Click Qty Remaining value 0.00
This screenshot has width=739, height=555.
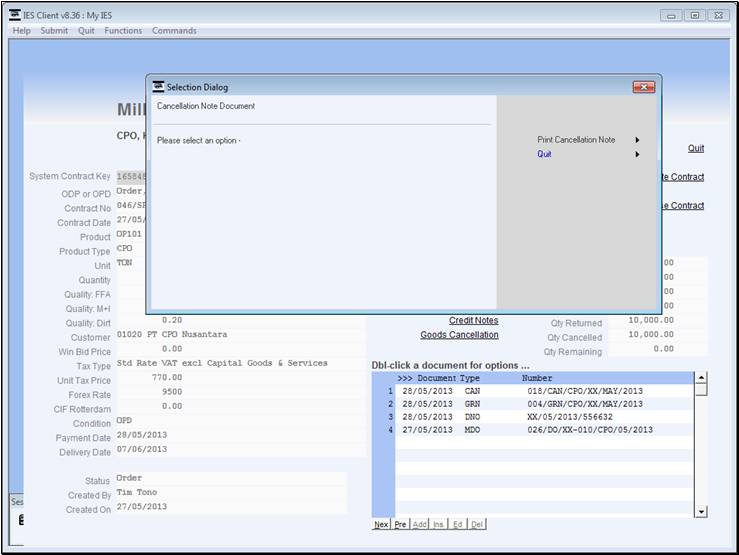tap(664, 349)
